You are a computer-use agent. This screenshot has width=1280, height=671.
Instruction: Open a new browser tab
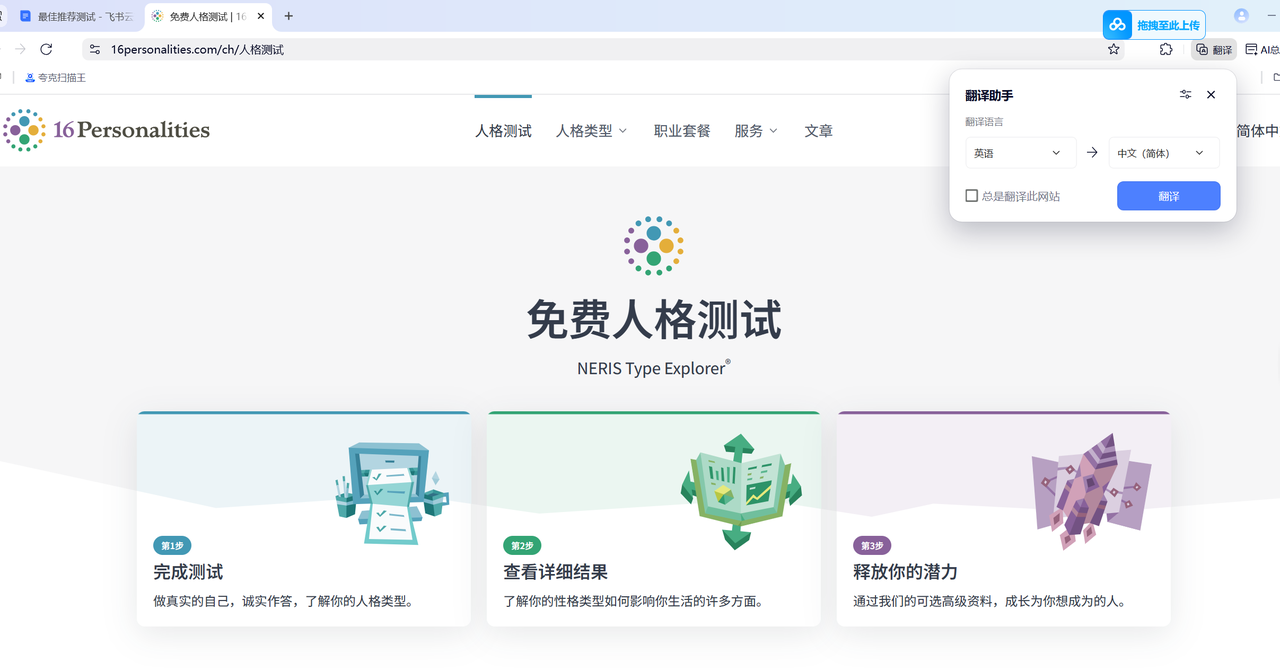[x=289, y=16]
